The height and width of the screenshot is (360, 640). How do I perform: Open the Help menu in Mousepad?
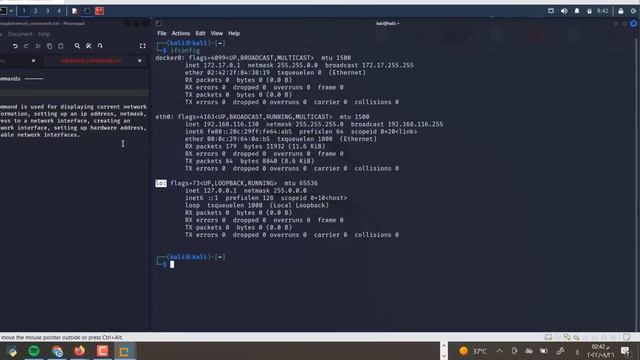click(x=44, y=34)
